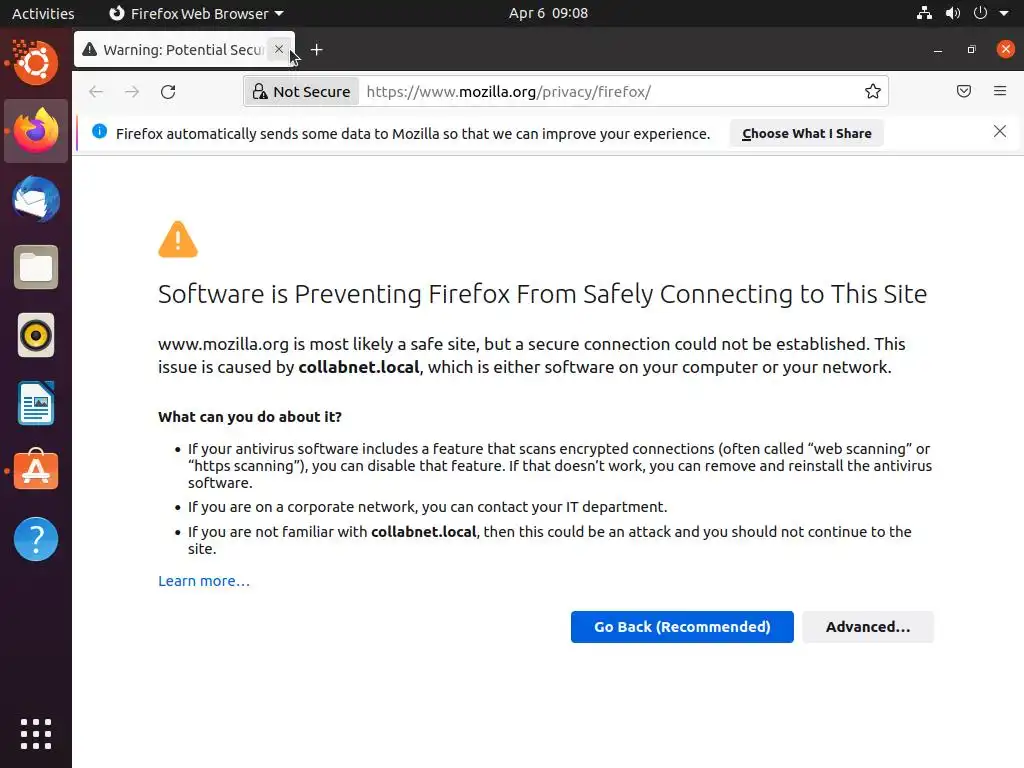Reload the current page
Viewport: 1024px width, 768px height.
(x=168, y=92)
